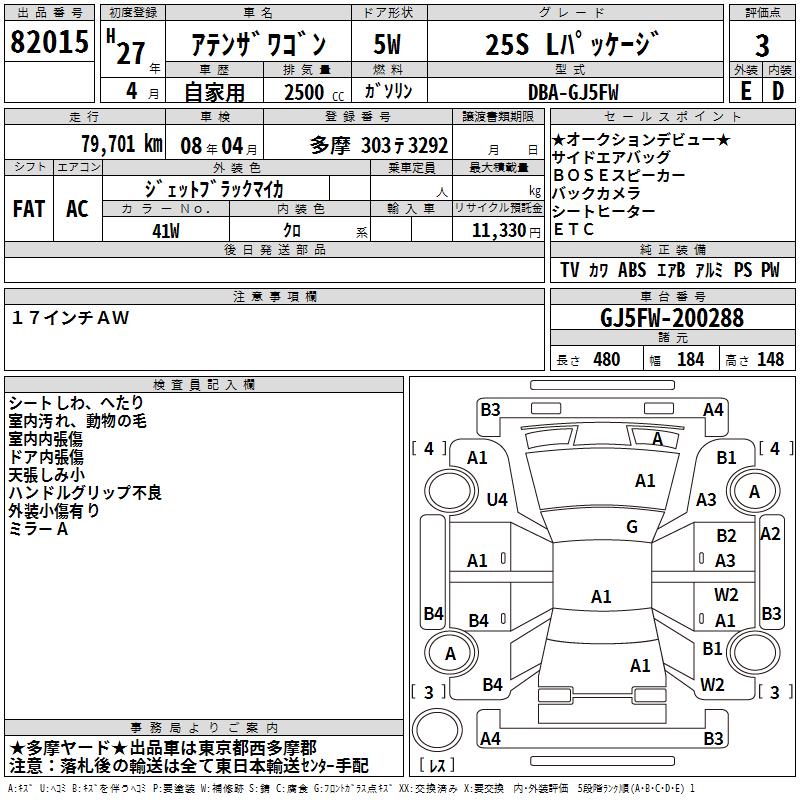
Task: Click the shift type FAT
Action: [29, 209]
